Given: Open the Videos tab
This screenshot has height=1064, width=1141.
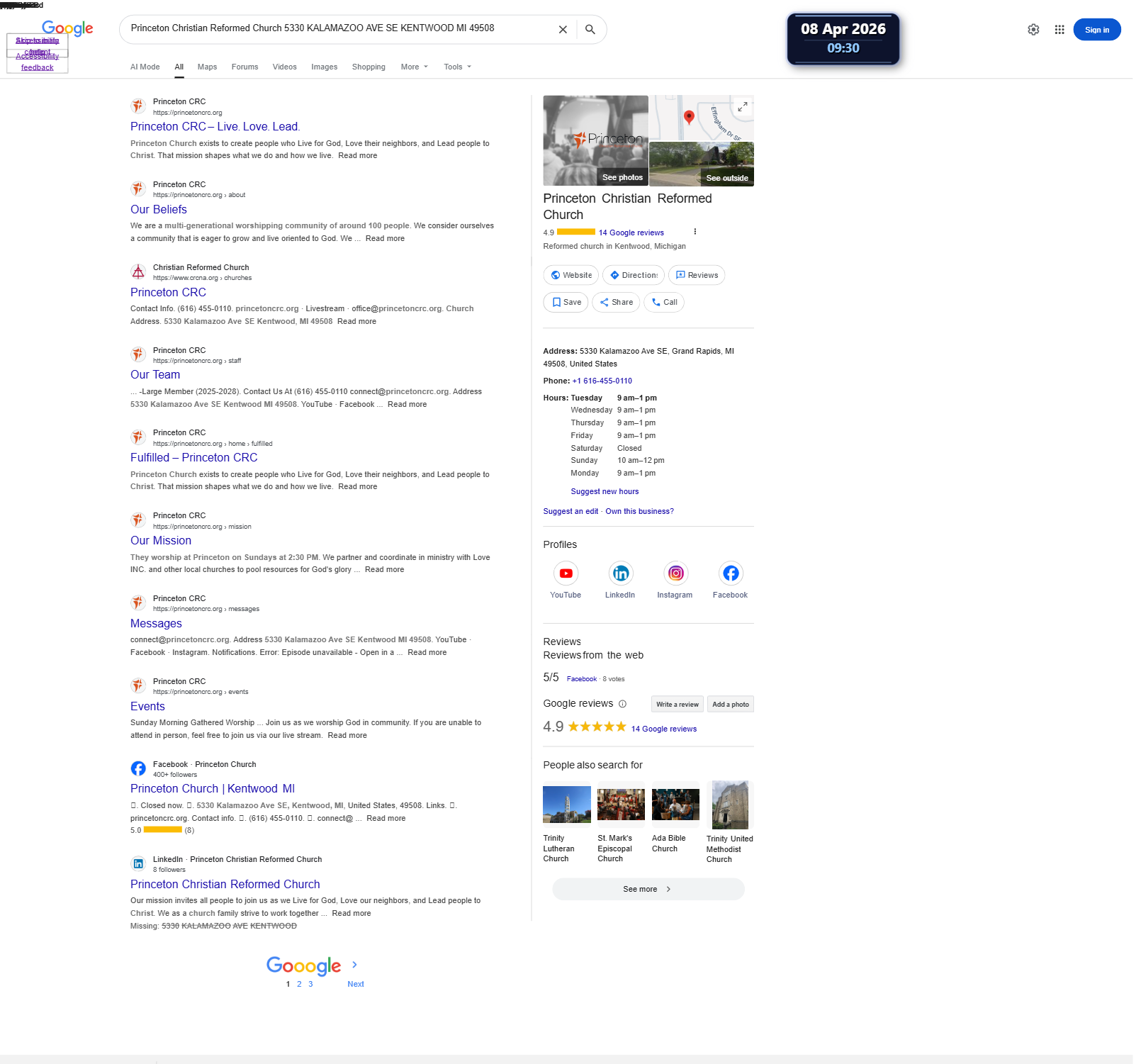Looking at the screenshot, I should tap(284, 67).
